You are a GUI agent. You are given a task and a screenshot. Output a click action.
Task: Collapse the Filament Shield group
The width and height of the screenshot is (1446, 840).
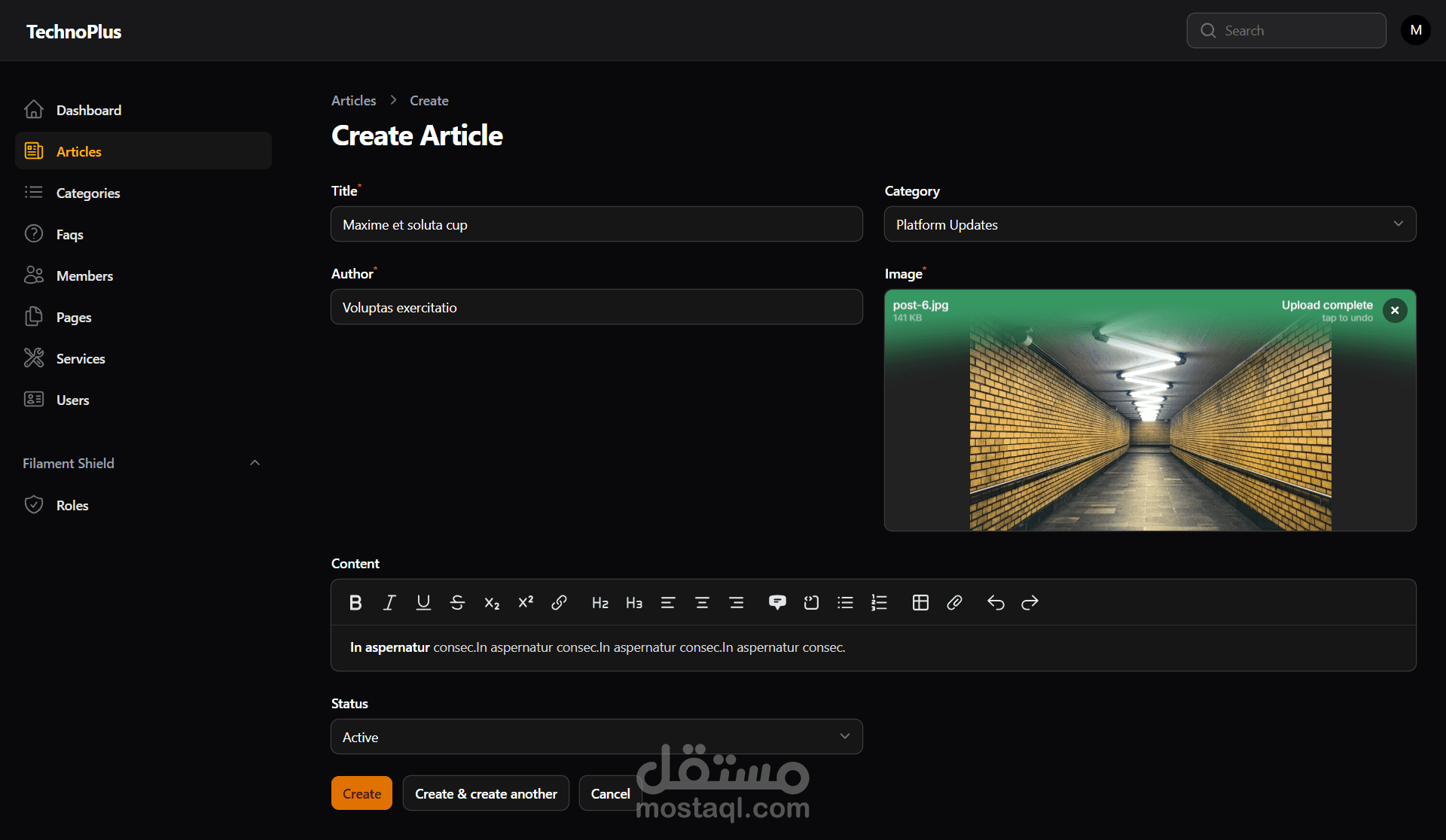click(x=255, y=463)
